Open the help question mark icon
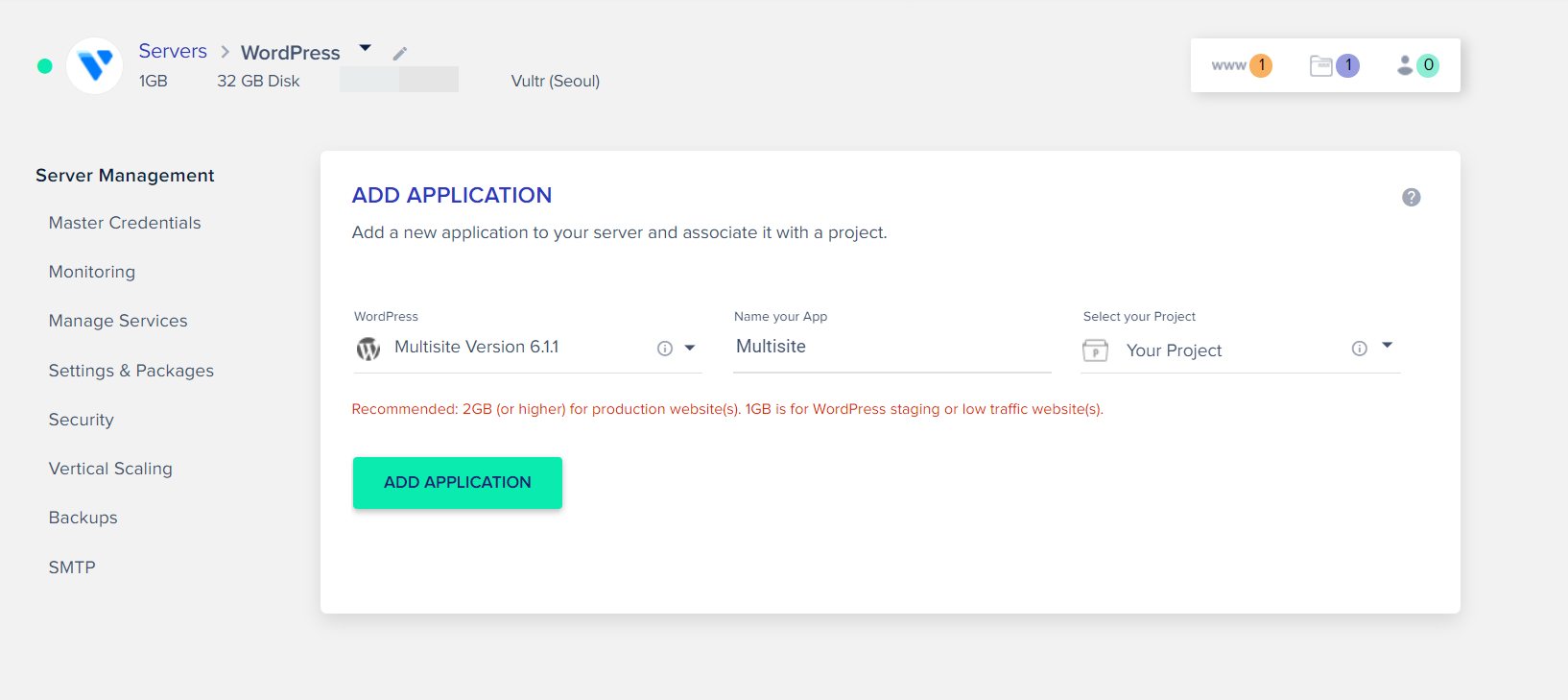Viewport: 1568px width, 700px height. [x=1411, y=197]
